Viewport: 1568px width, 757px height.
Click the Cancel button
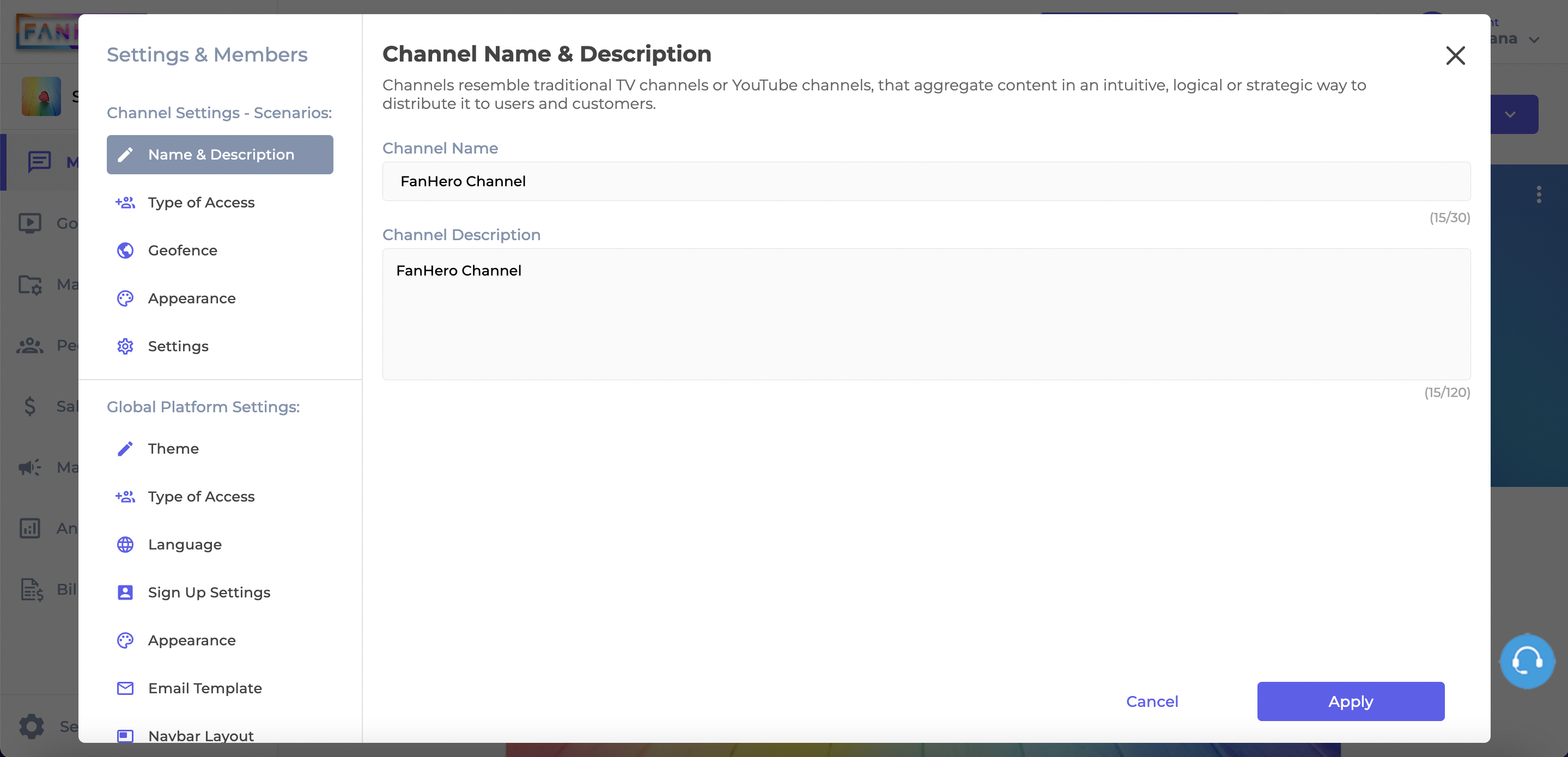click(x=1152, y=701)
